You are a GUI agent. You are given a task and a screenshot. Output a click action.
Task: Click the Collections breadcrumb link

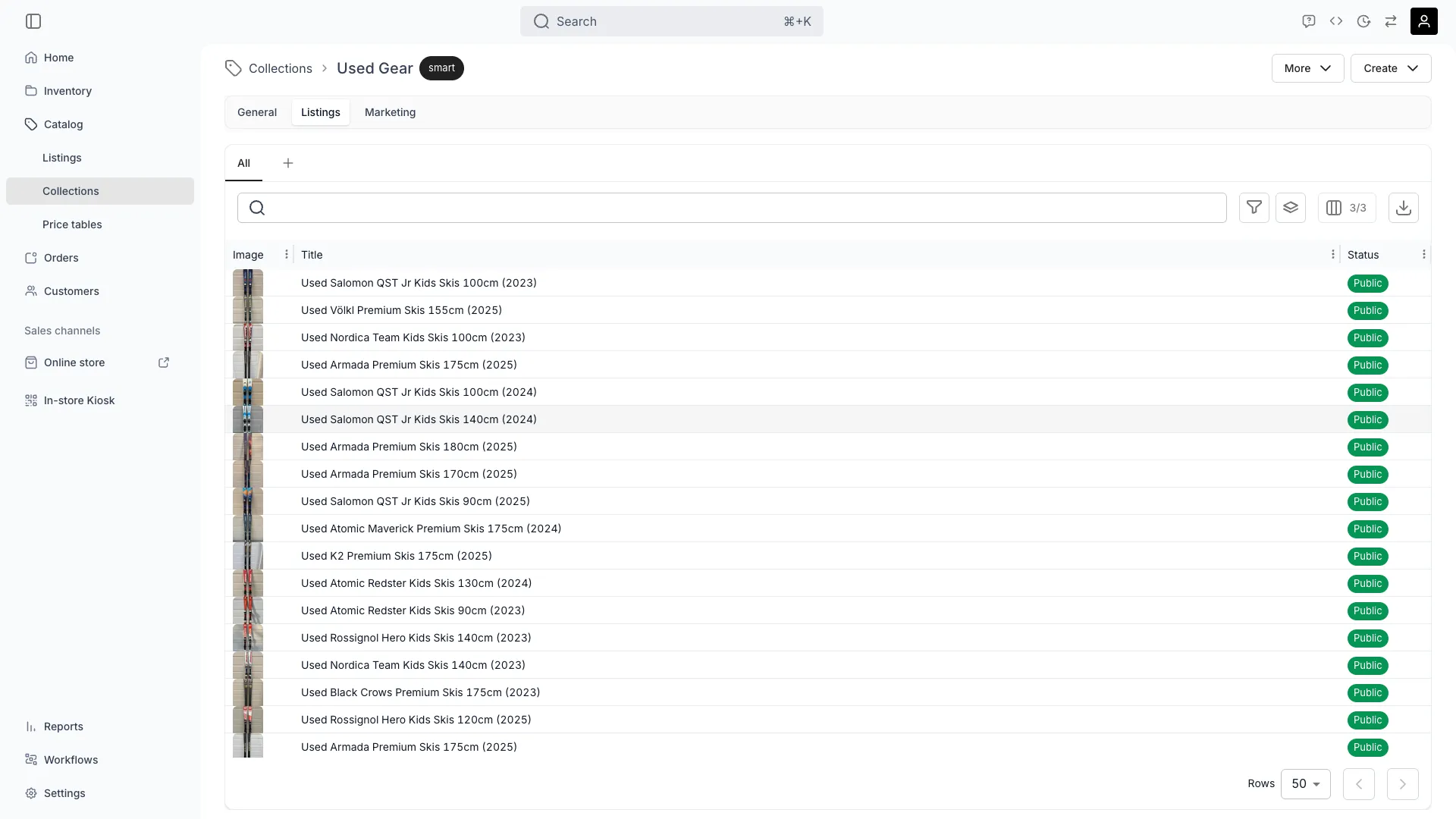[x=280, y=68]
